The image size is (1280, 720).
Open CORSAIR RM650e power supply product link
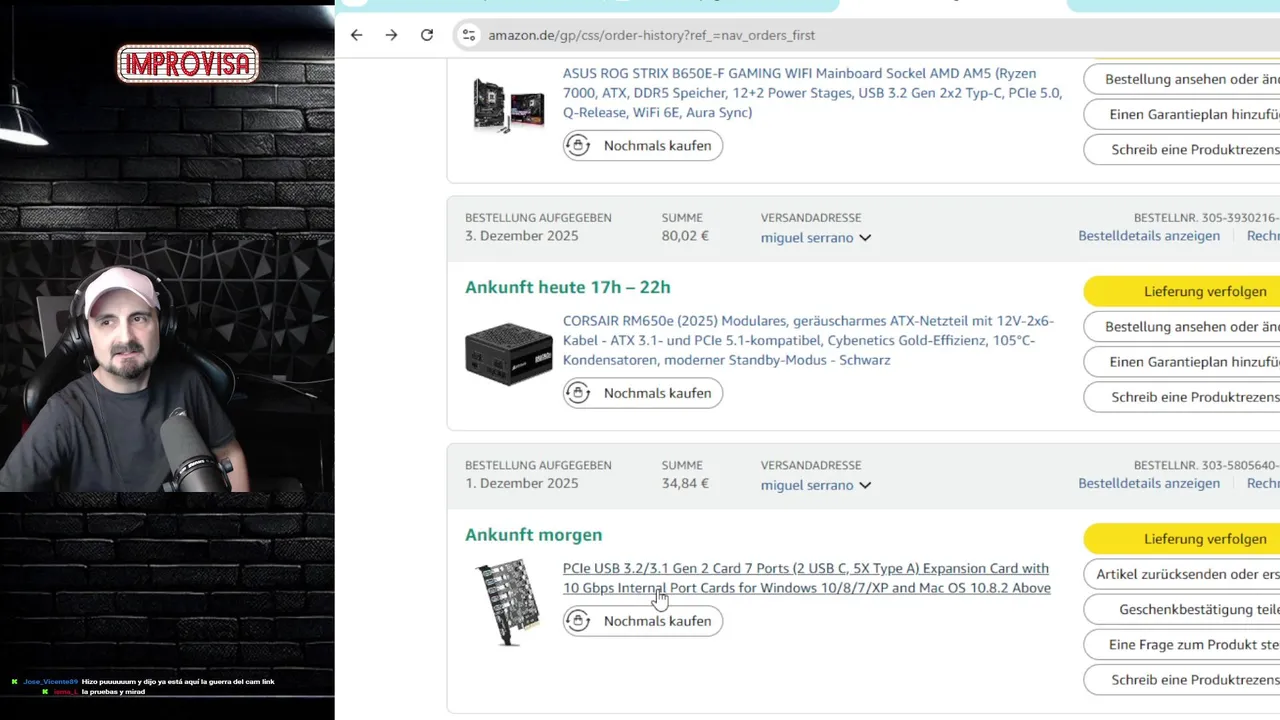point(808,340)
